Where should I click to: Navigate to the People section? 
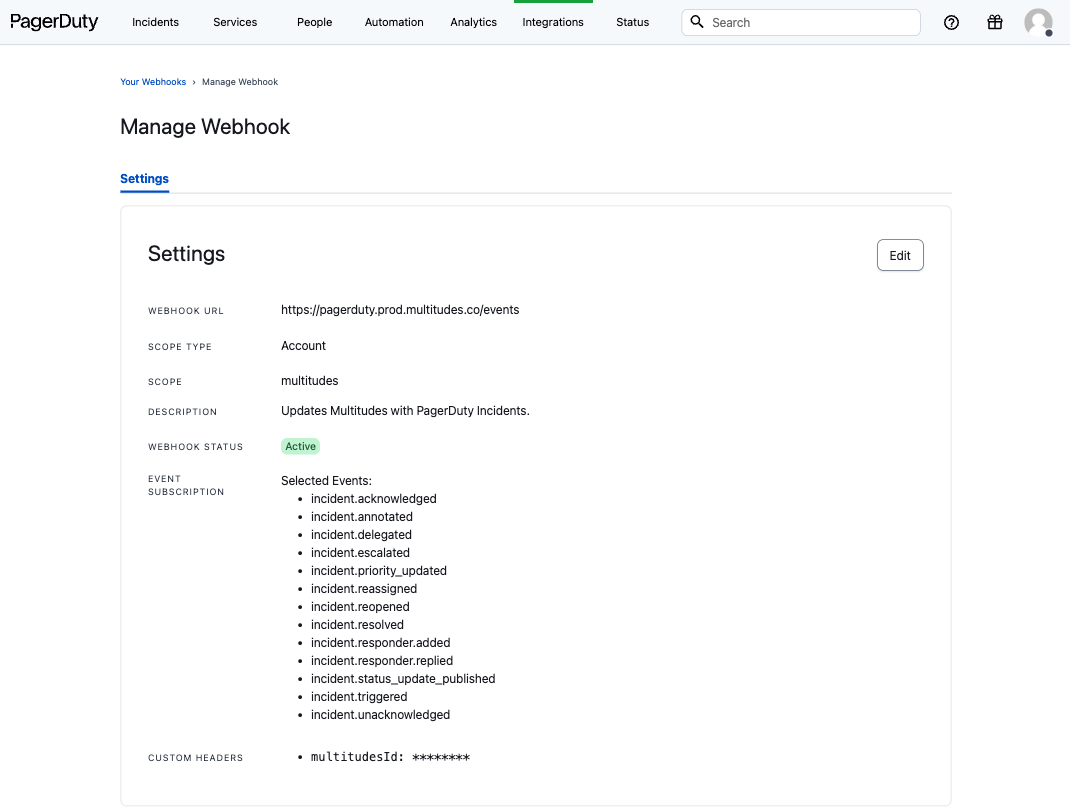coord(314,21)
